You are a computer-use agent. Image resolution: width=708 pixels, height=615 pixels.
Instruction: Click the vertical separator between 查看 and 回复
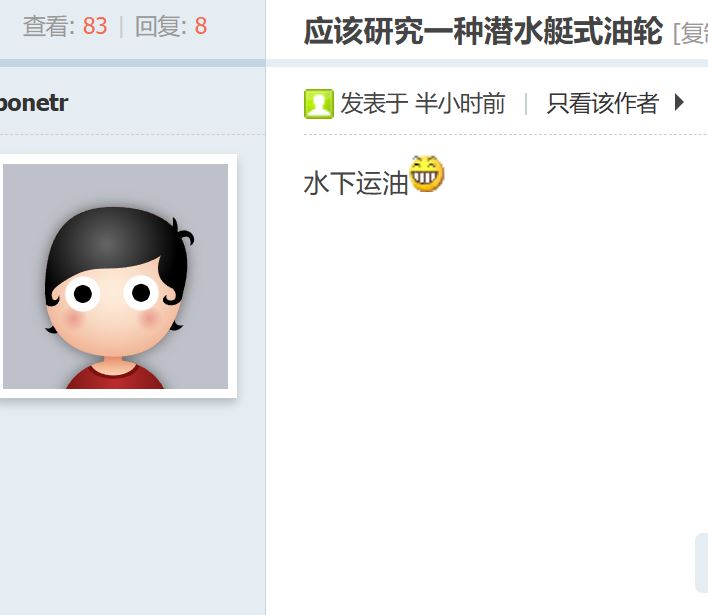(121, 27)
